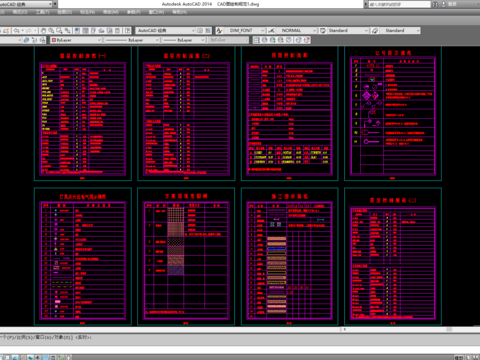Click the red ByLayer color swatch

(x=54, y=40)
